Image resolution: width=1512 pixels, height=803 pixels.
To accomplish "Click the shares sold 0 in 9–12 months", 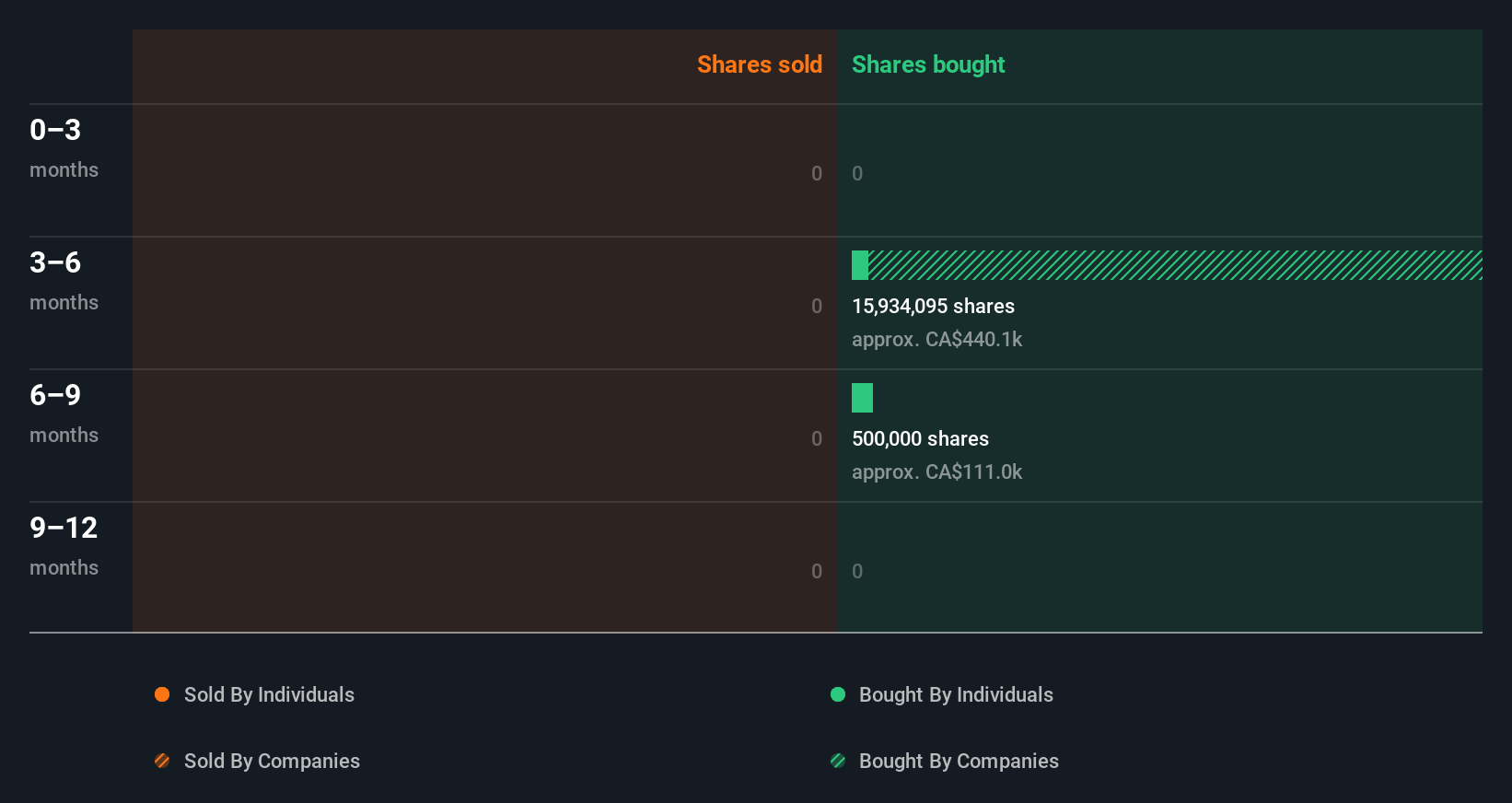I will [x=817, y=571].
